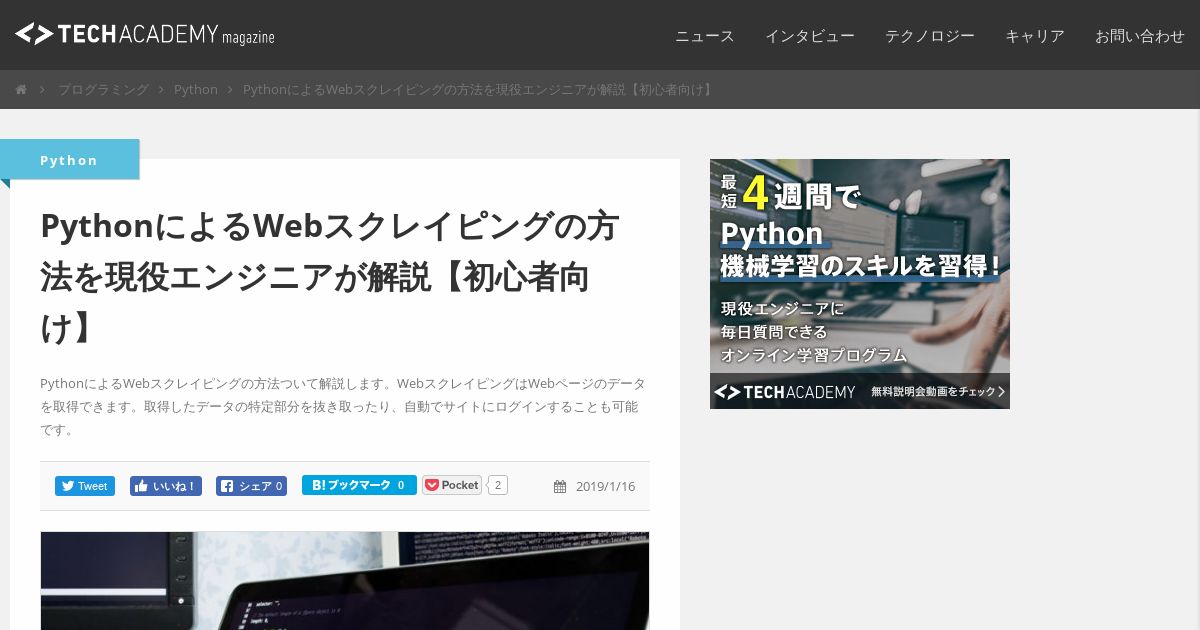Screen dimensions: 1200x630
Task: Open the キャリア menu item
Action: [x=1035, y=36]
